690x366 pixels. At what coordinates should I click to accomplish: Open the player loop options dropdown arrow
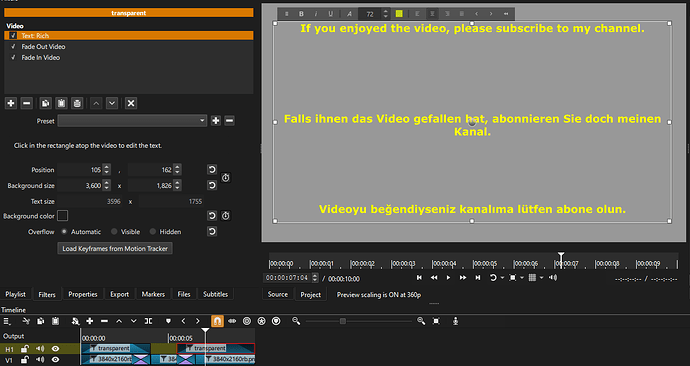[x=502, y=278]
